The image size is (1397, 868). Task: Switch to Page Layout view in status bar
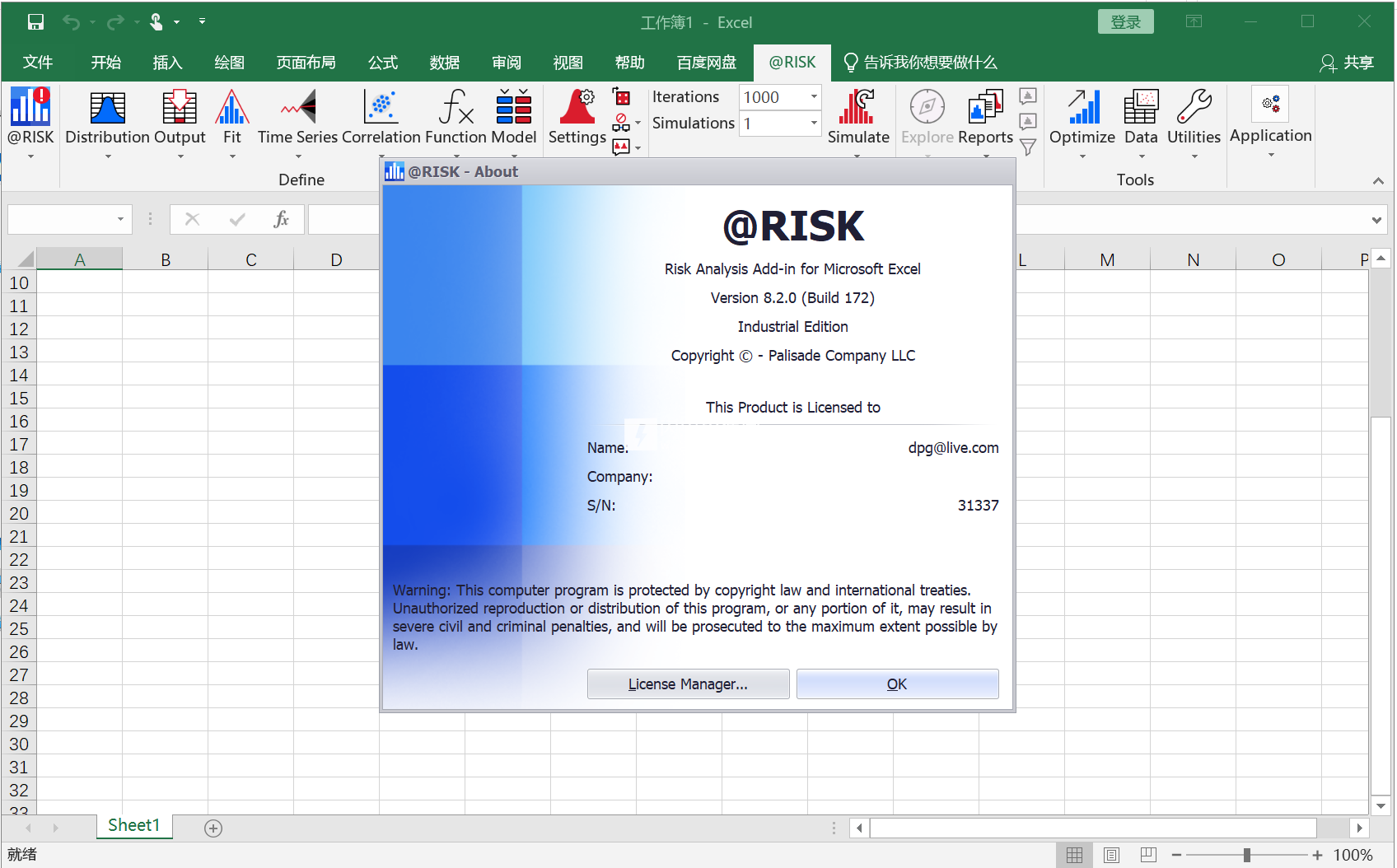tap(1112, 855)
